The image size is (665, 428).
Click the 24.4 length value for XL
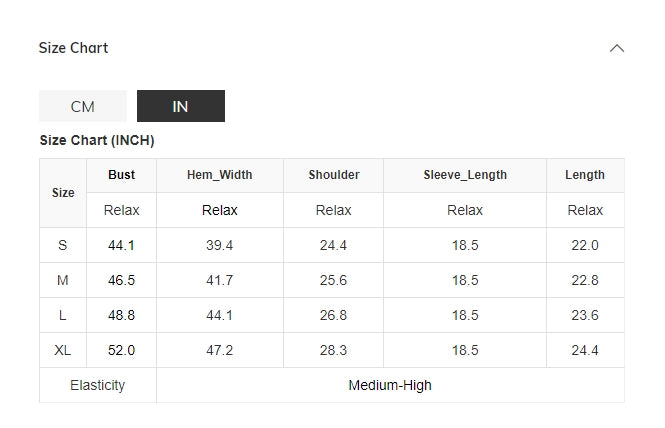click(x=585, y=350)
